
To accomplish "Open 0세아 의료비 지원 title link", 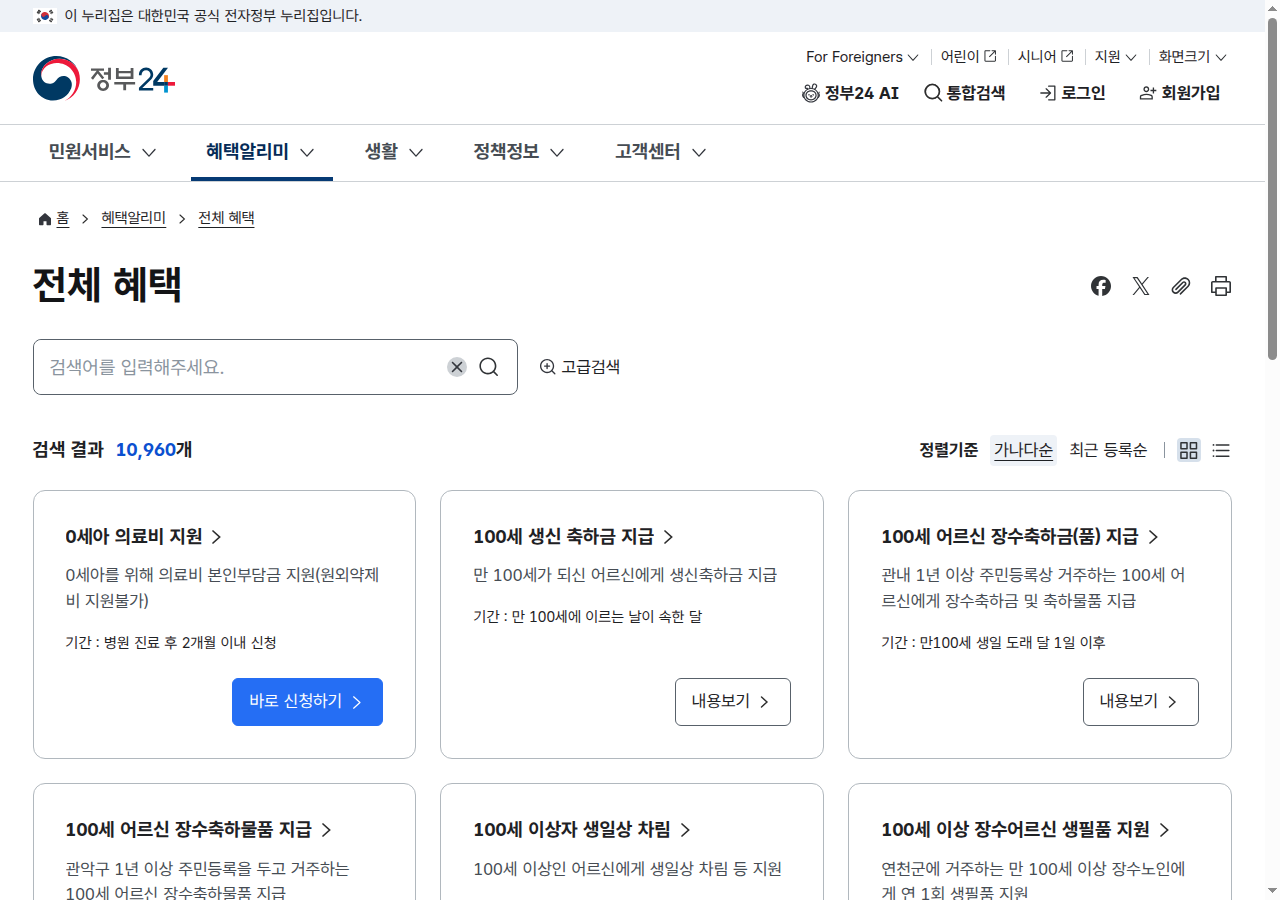I will coord(144,537).
